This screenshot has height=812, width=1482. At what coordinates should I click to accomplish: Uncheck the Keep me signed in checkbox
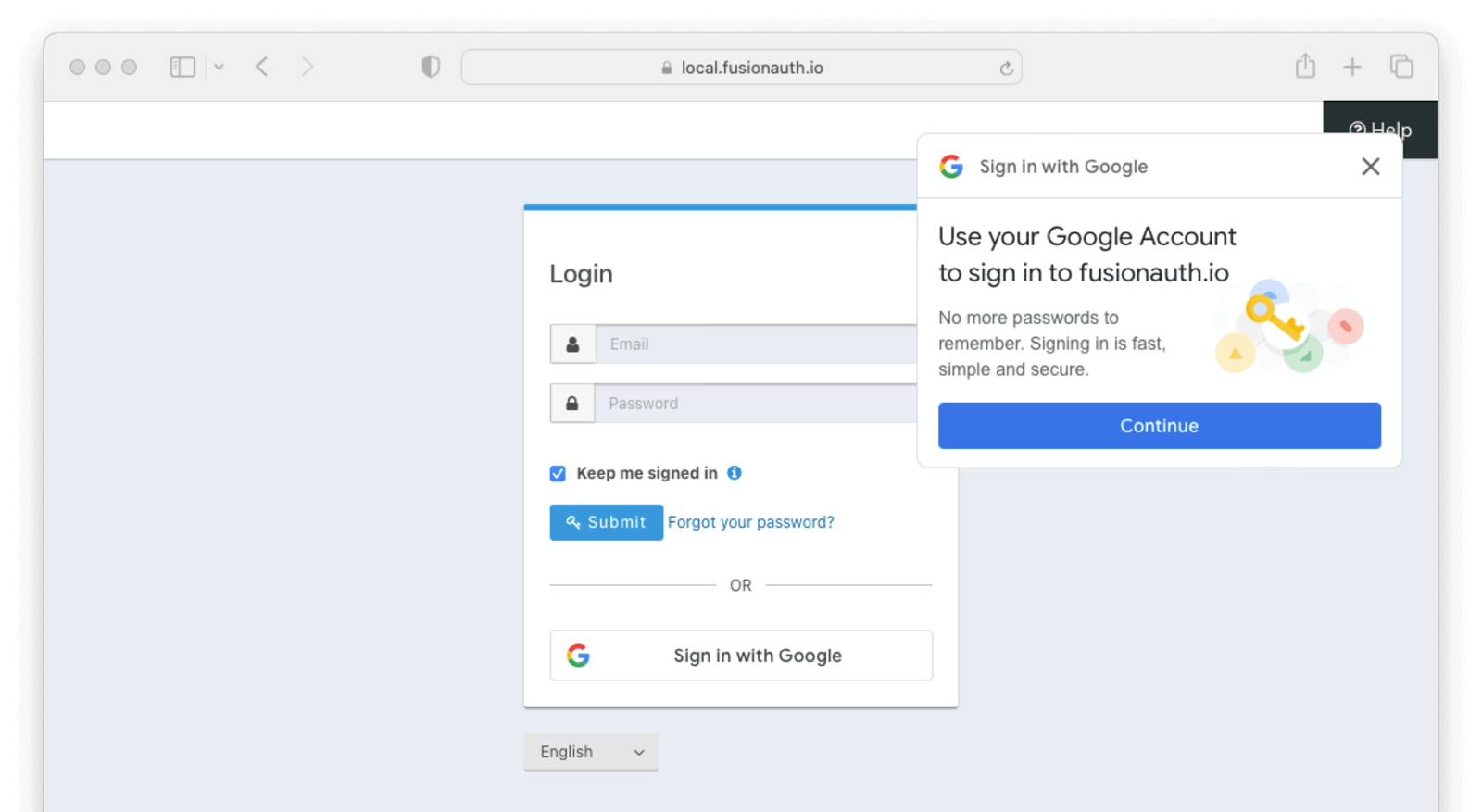[x=557, y=473]
